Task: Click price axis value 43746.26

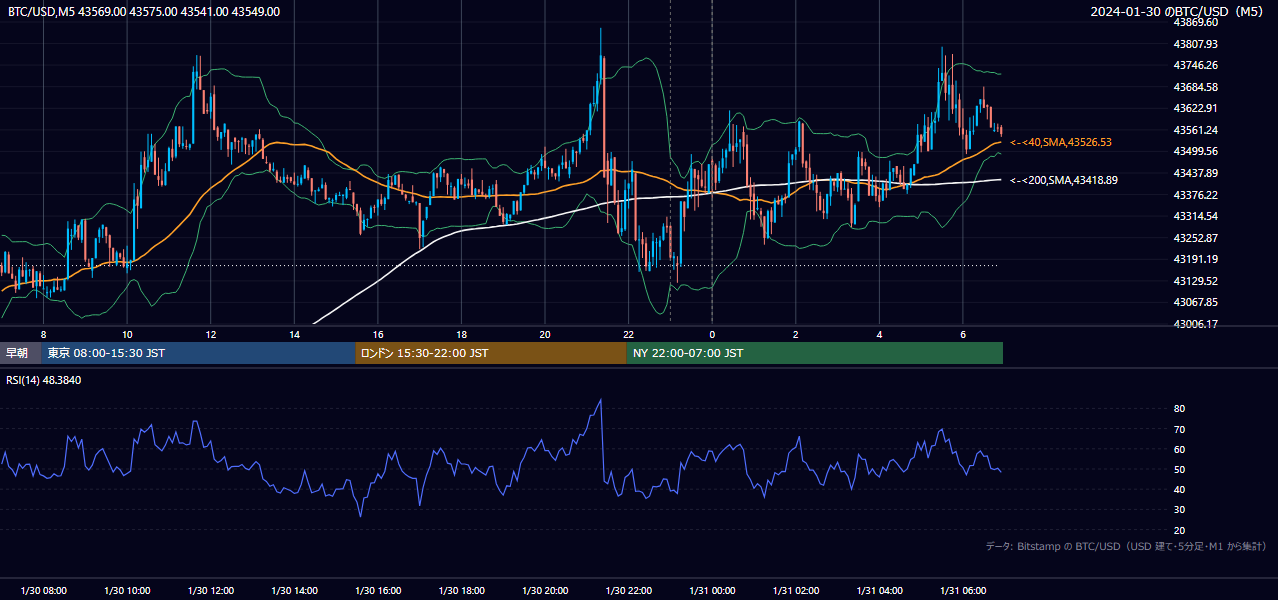Action: 1195,65
